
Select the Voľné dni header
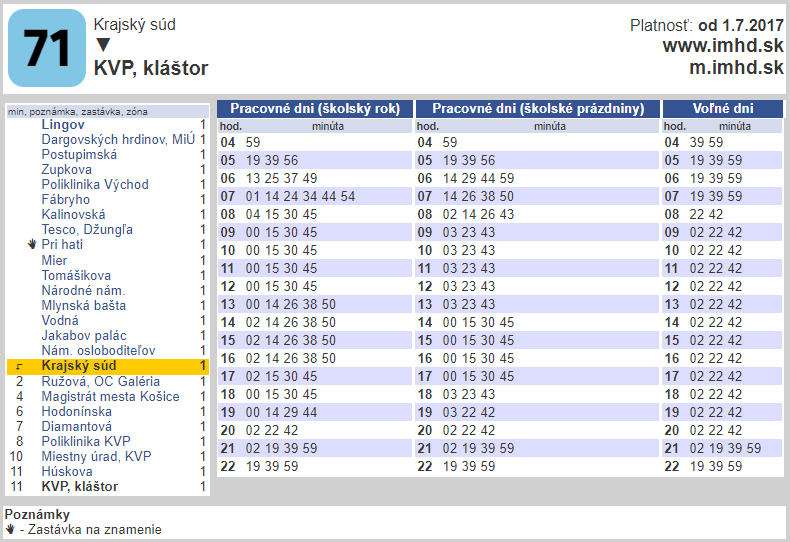click(722, 109)
